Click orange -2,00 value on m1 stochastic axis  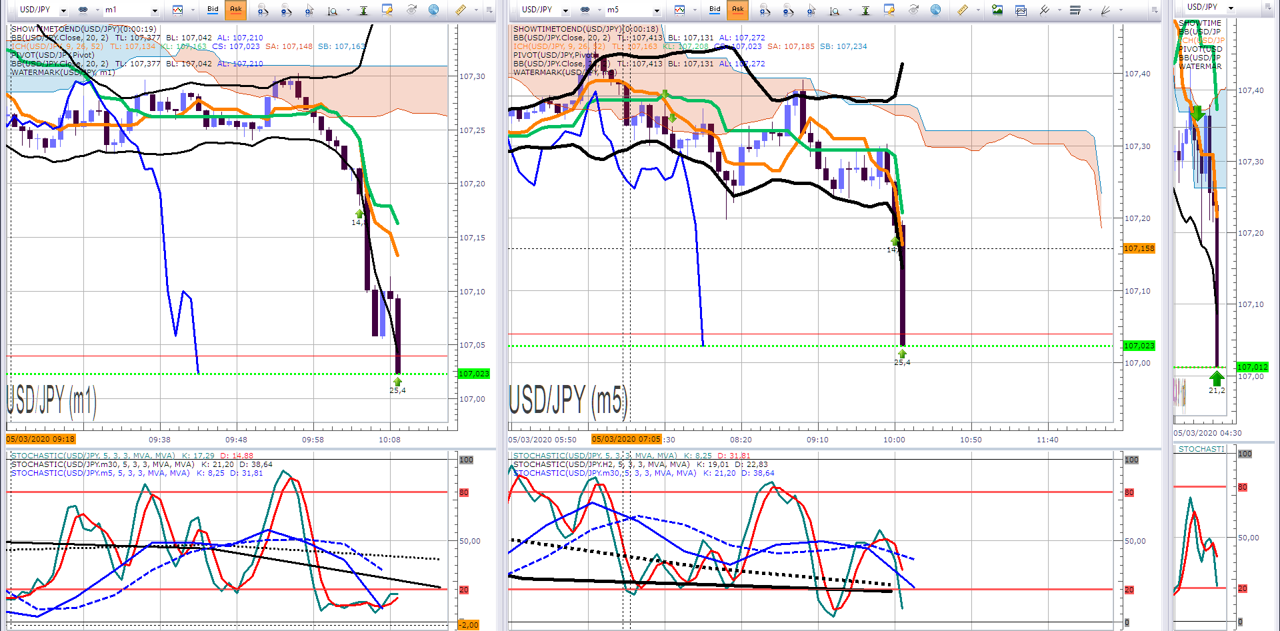pyautogui.click(x=469, y=624)
